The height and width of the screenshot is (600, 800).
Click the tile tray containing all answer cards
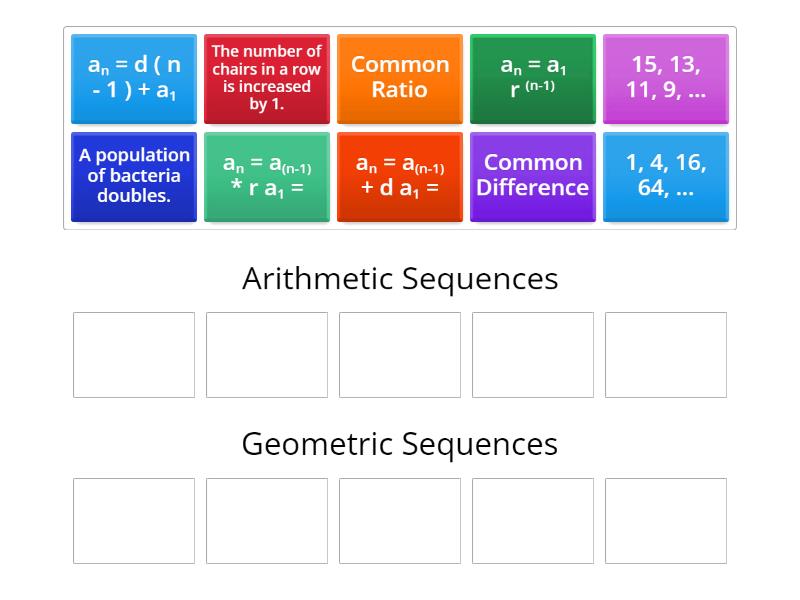[x=400, y=125]
